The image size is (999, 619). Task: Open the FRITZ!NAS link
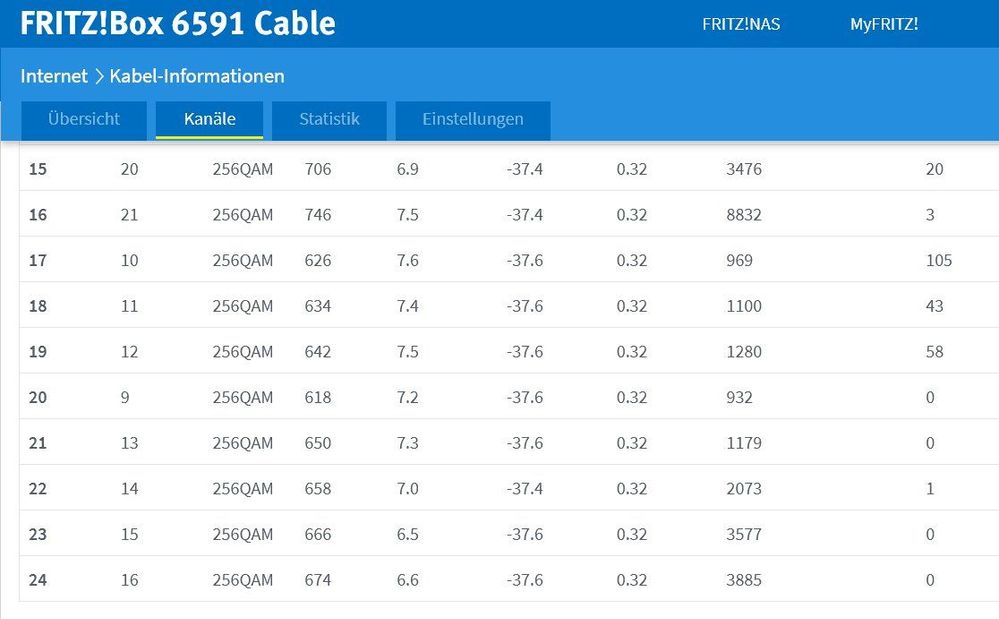[x=741, y=24]
